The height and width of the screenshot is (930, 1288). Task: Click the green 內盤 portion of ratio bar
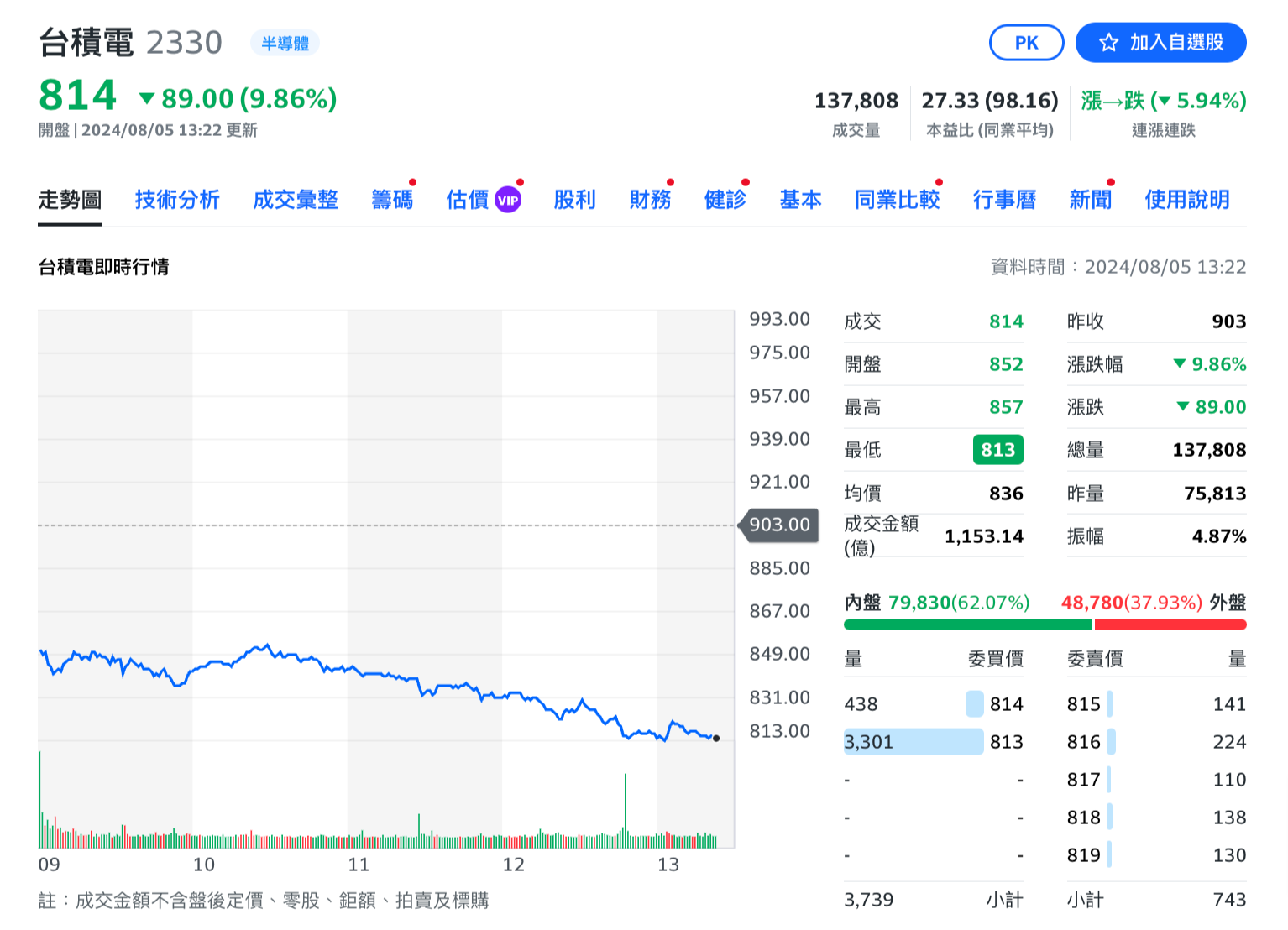967,624
